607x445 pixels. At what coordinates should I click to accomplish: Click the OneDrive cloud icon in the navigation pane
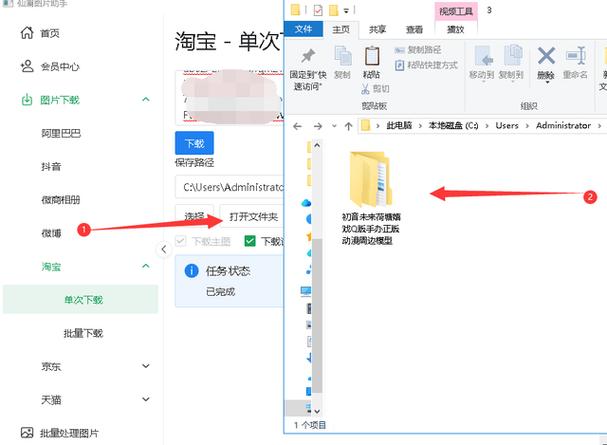coord(306,202)
